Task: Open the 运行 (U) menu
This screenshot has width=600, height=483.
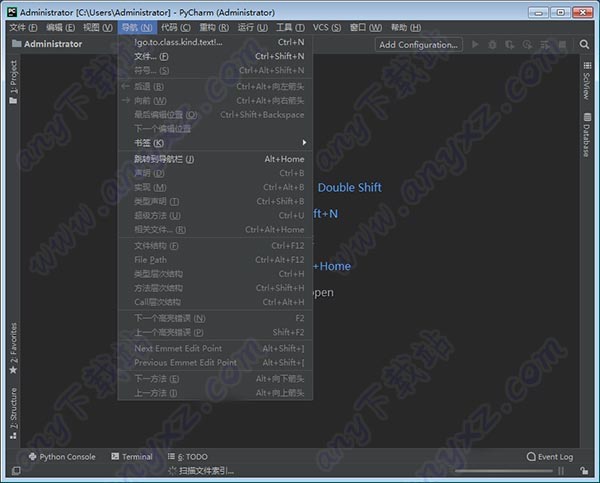Action: click(x=253, y=28)
